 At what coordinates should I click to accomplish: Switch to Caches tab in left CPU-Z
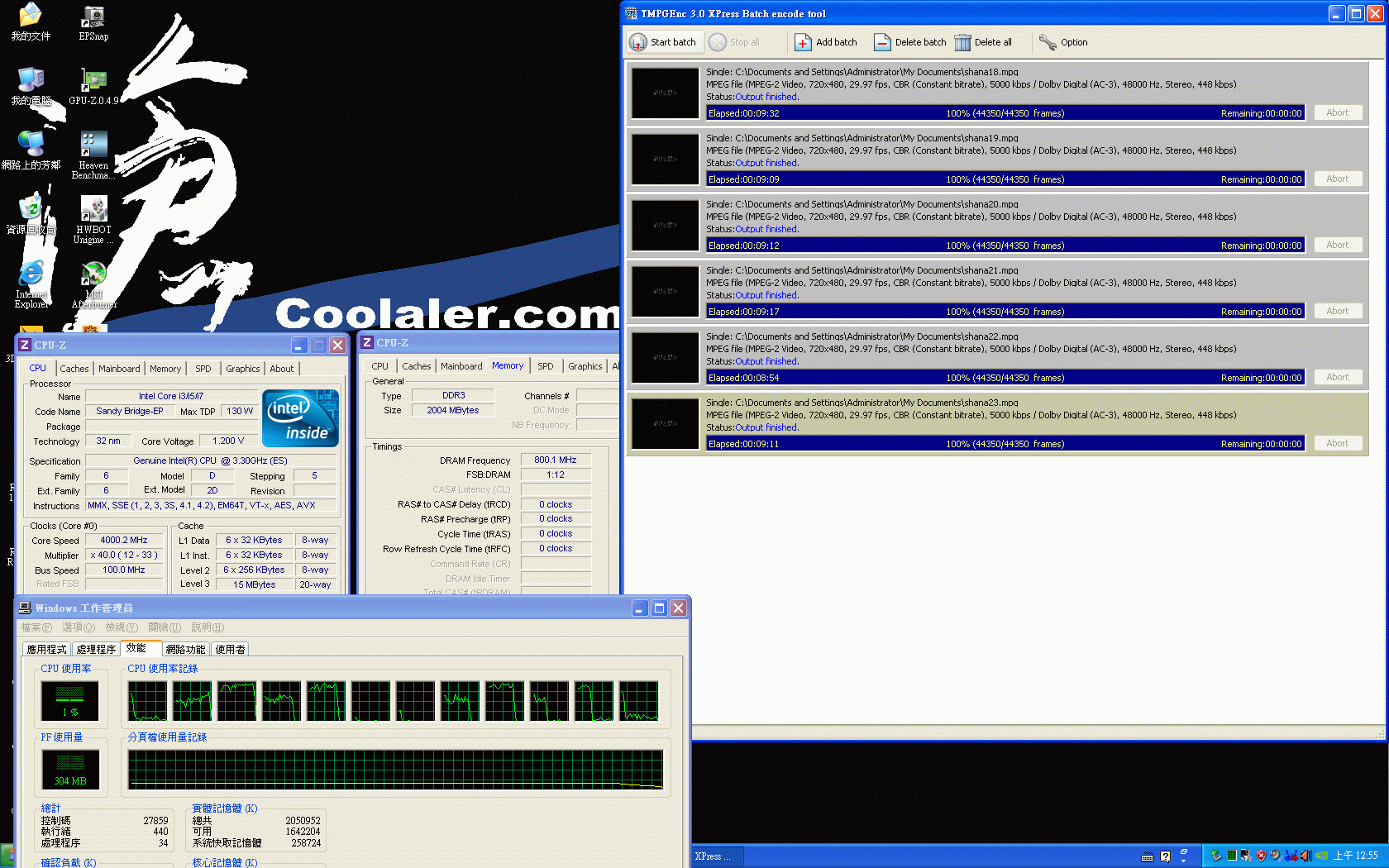tap(74, 369)
